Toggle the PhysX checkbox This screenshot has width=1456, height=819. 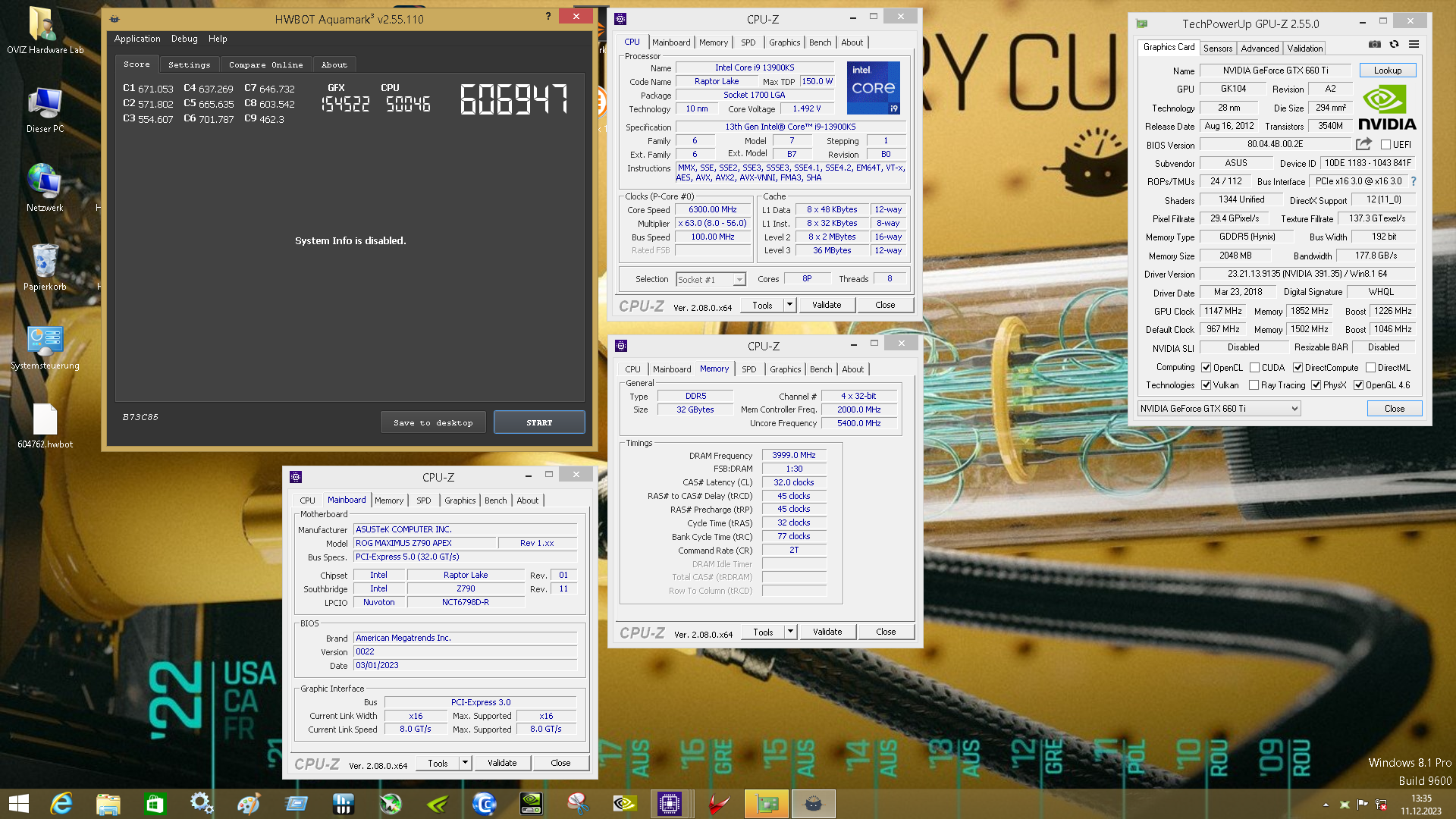coord(1316,385)
